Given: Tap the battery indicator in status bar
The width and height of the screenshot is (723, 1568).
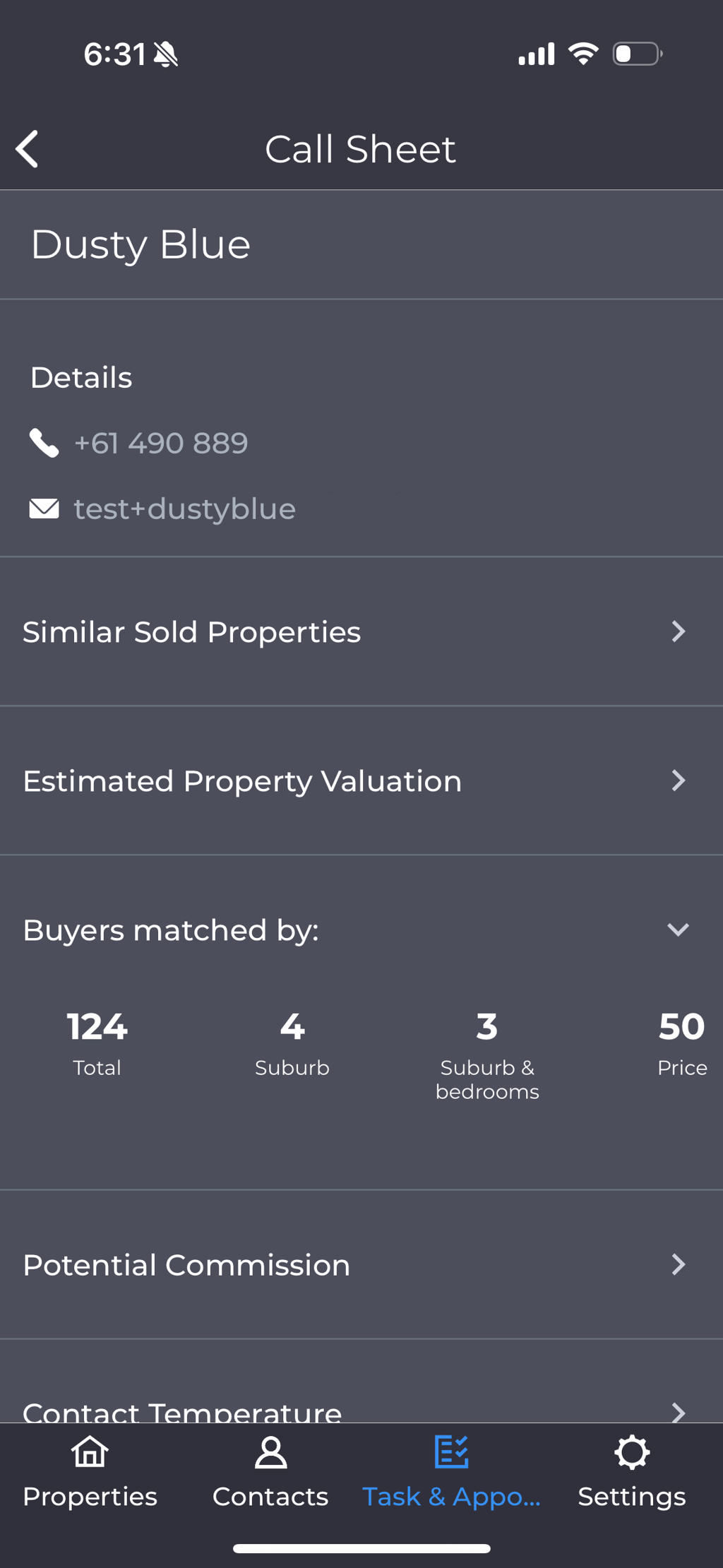Looking at the screenshot, I should [x=638, y=54].
